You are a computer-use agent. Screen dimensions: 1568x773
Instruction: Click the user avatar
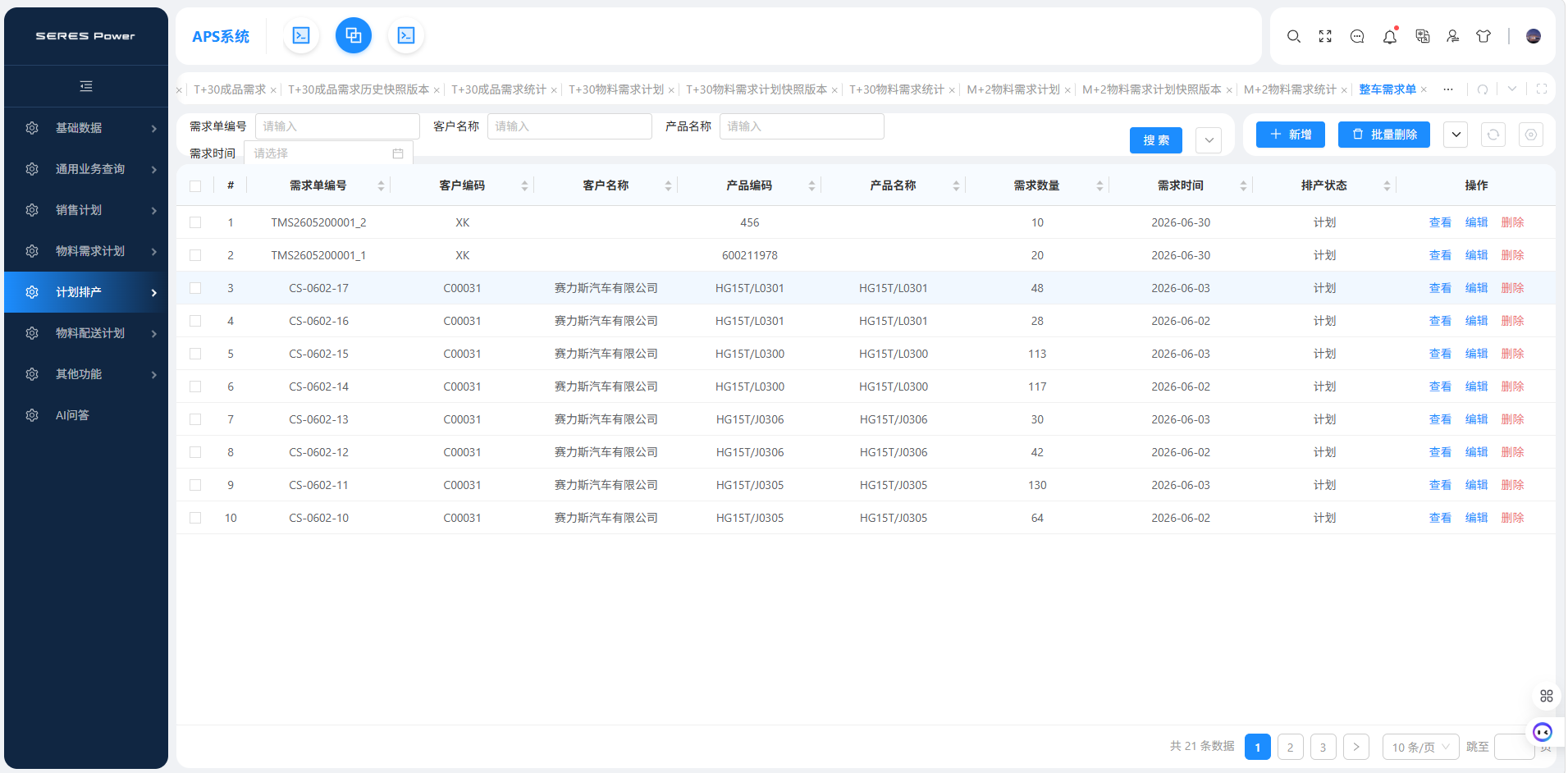tap(1534, 36)
